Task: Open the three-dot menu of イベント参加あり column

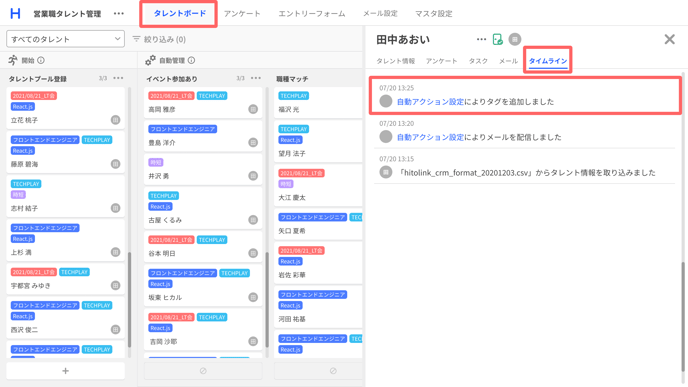Action: (x=256, y=78)
